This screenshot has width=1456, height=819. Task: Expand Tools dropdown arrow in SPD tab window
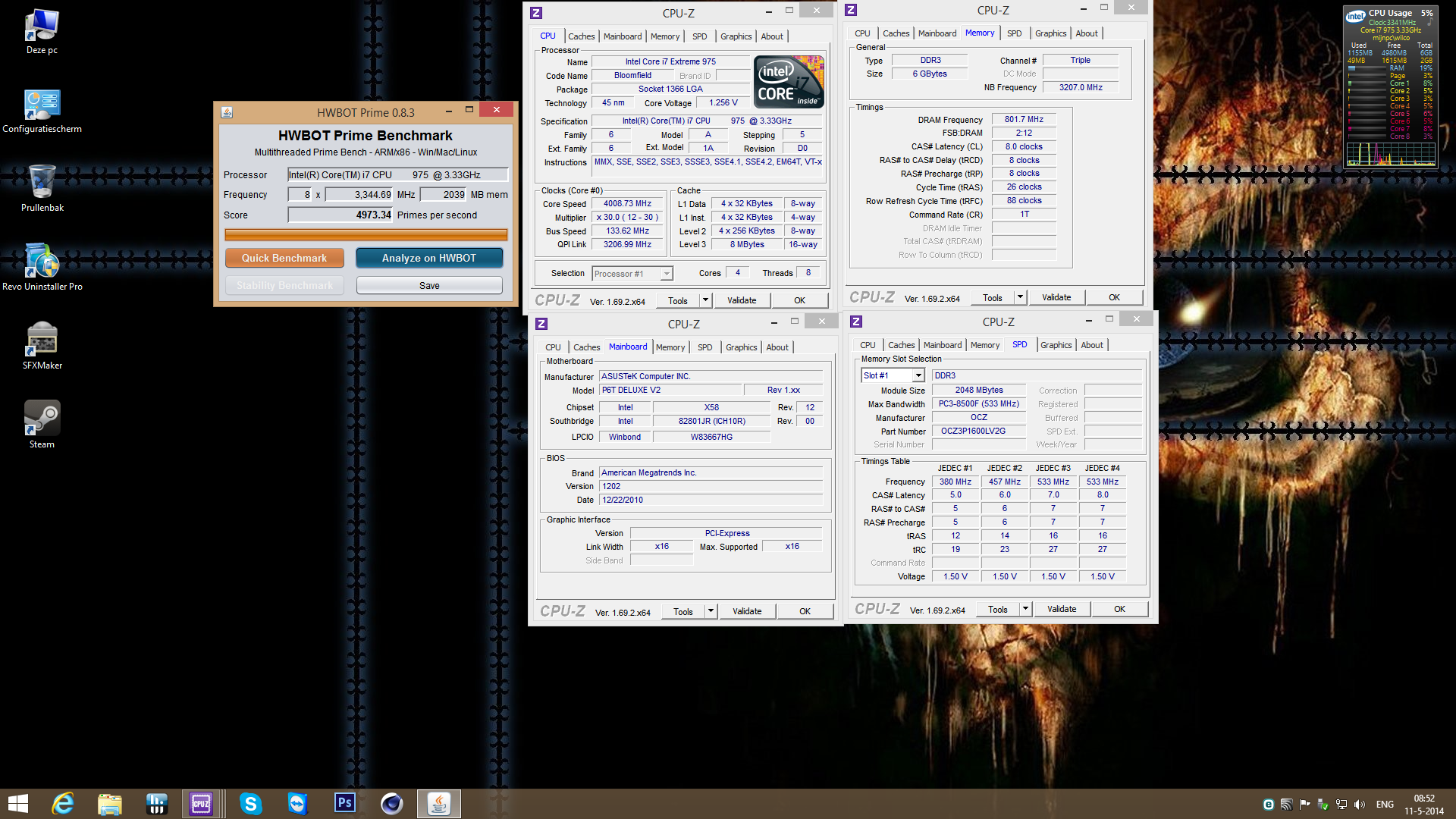(1025, 609)
